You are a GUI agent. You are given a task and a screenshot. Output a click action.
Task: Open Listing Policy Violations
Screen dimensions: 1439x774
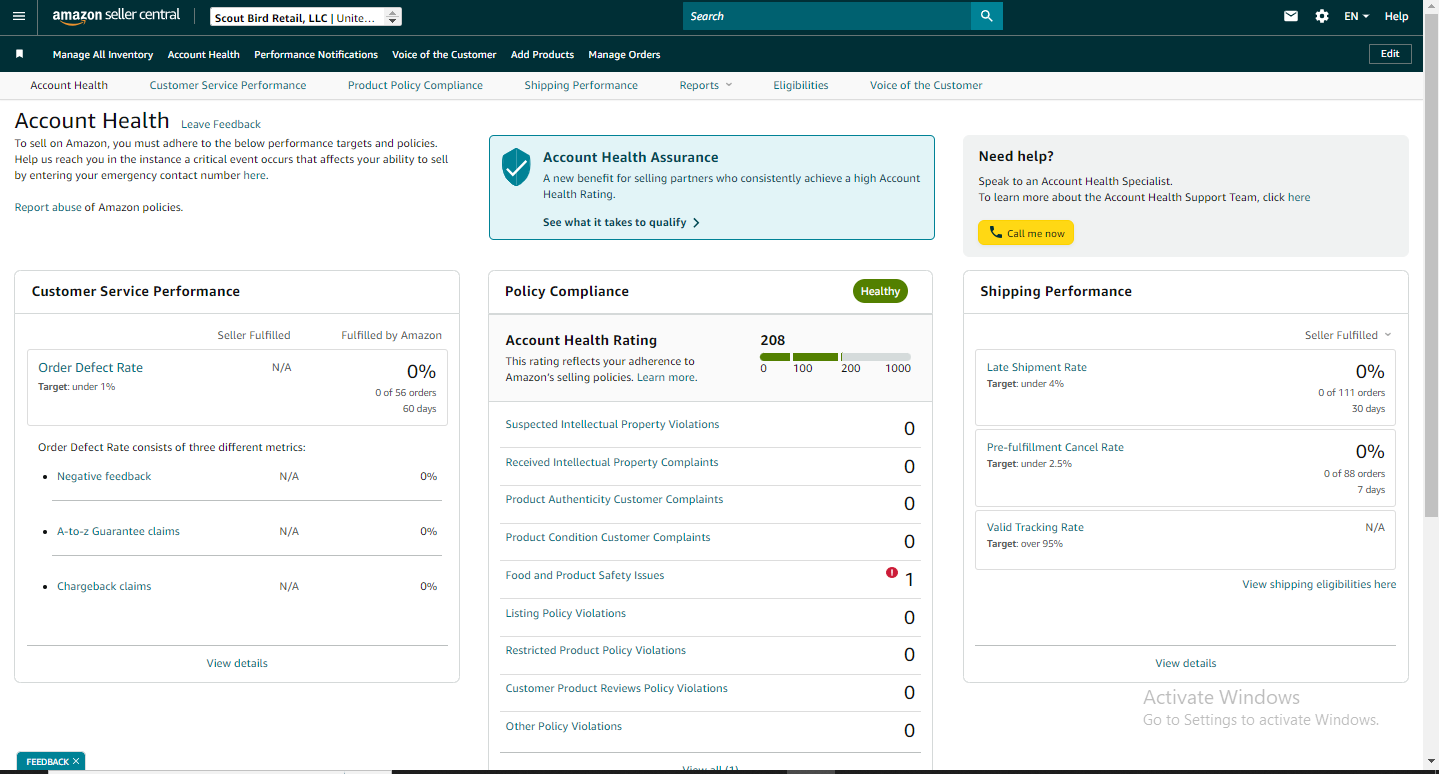pos(566,613)
